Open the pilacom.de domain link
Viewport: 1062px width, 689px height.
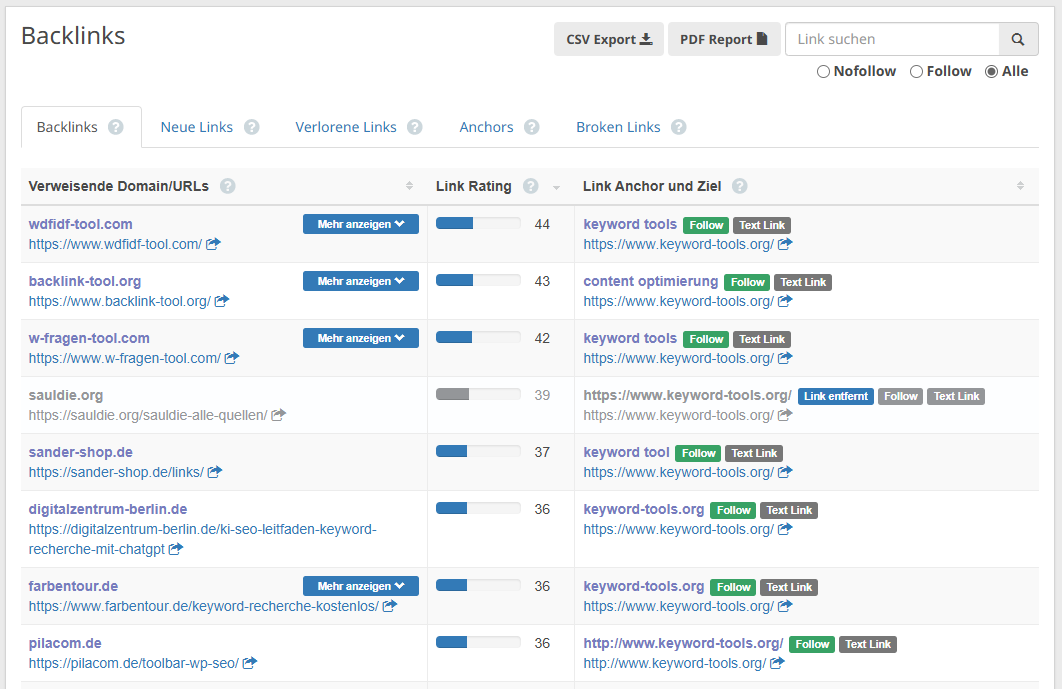65,643
